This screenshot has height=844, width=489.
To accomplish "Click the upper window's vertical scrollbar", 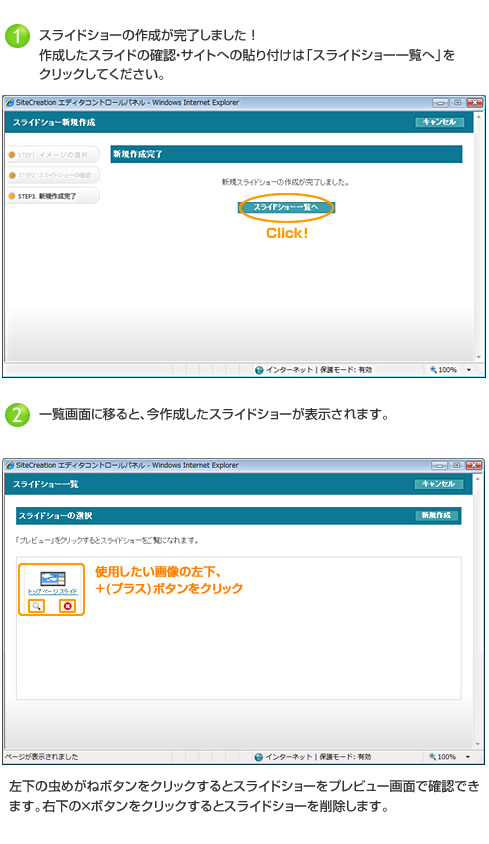I will click(479, 236).
